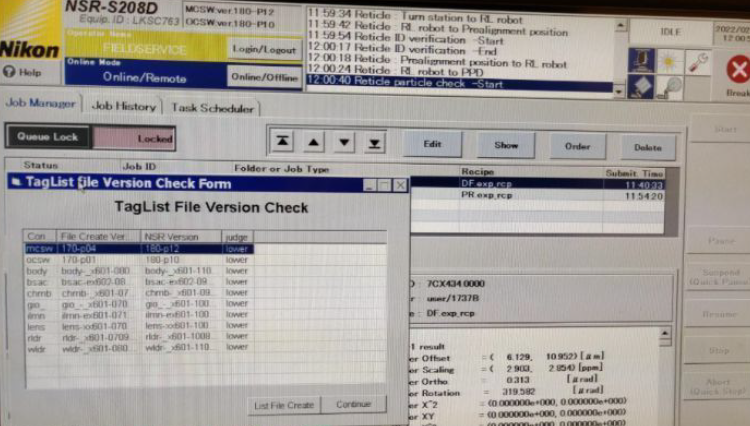Click Continue in TagList Version Check
This screenshot has width=750, height=426.
coord(353,404)
